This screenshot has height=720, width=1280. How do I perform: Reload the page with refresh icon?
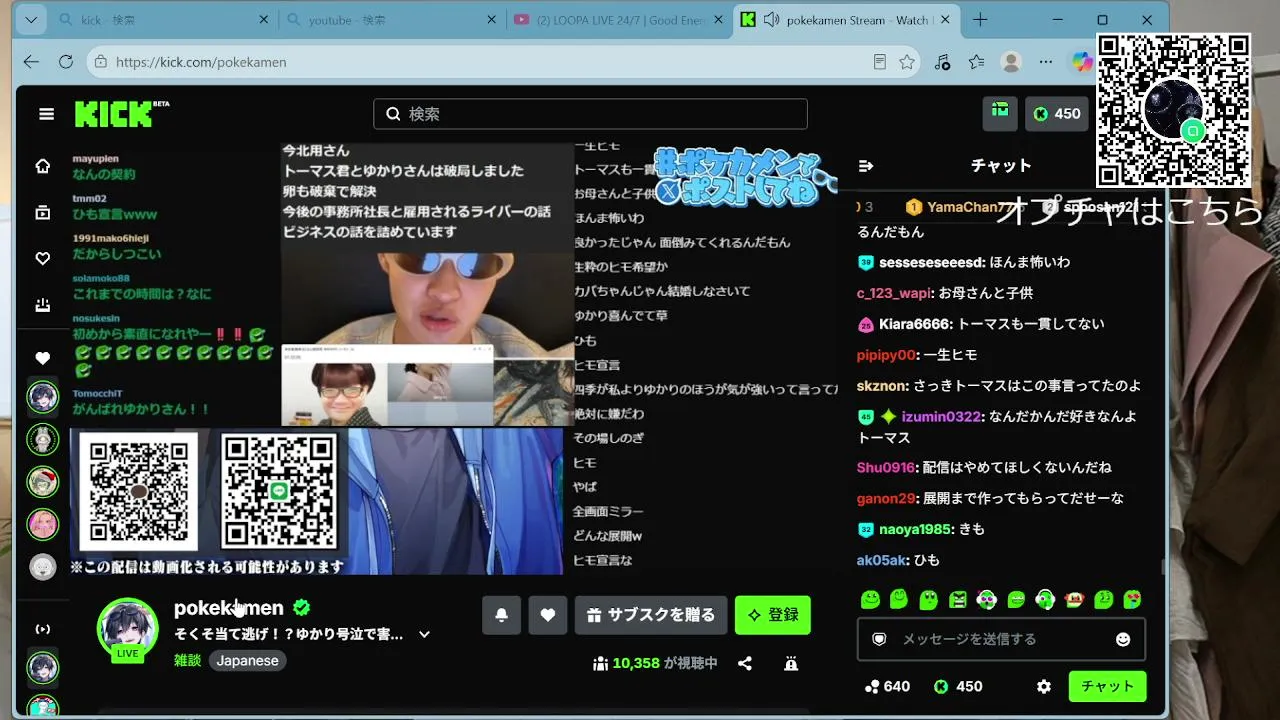point(66,62)
